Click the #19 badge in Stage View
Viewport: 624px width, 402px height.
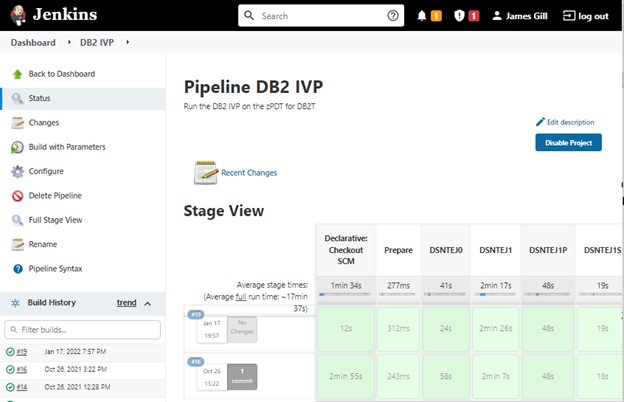196,314
